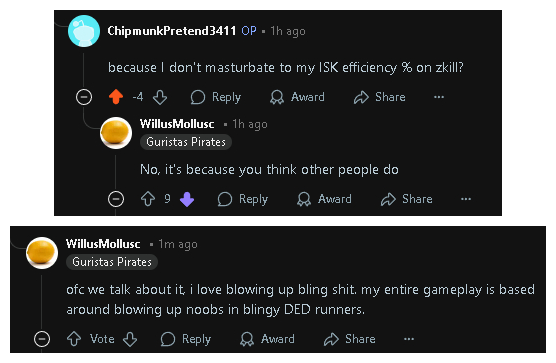Collapse WillusMollusc's 1h ago reply thread
This screenshot has width=556, height=363.
point(116,199)
